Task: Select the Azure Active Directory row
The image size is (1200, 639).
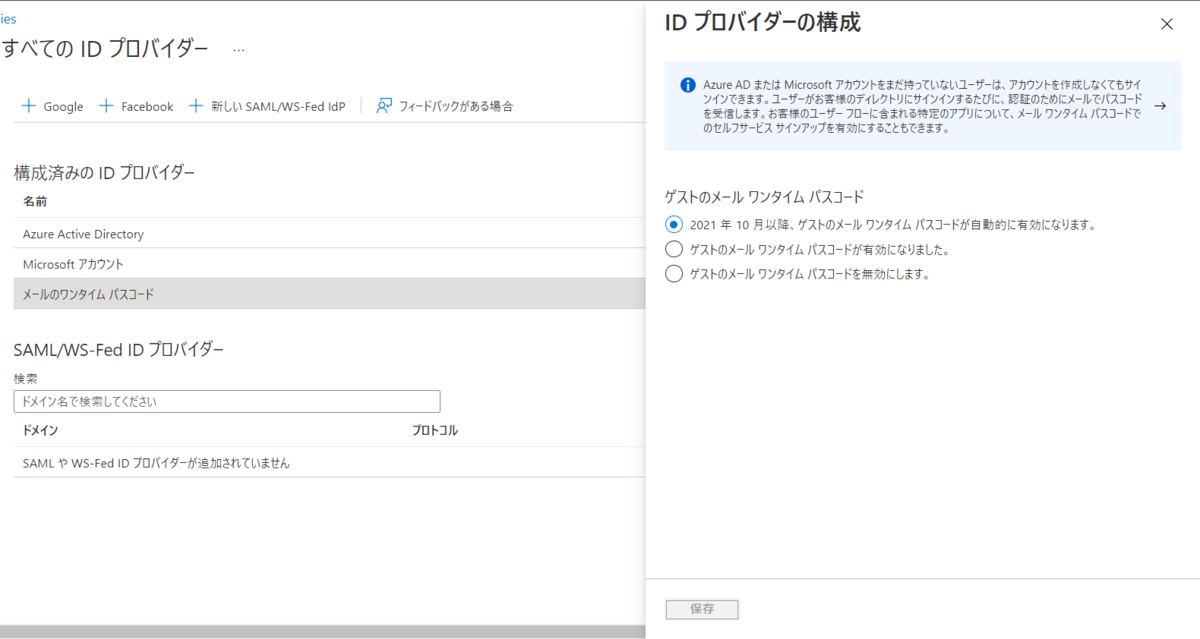Action: pyautogui.click(x=329, y=233)
